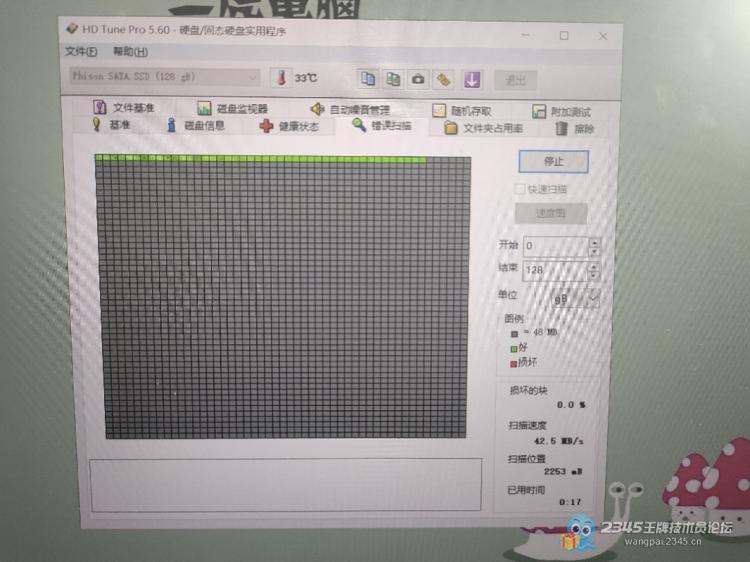Switch to the 文件夹占用率 tab
Viewport: 750px width, 562px height.
[484, 128]
